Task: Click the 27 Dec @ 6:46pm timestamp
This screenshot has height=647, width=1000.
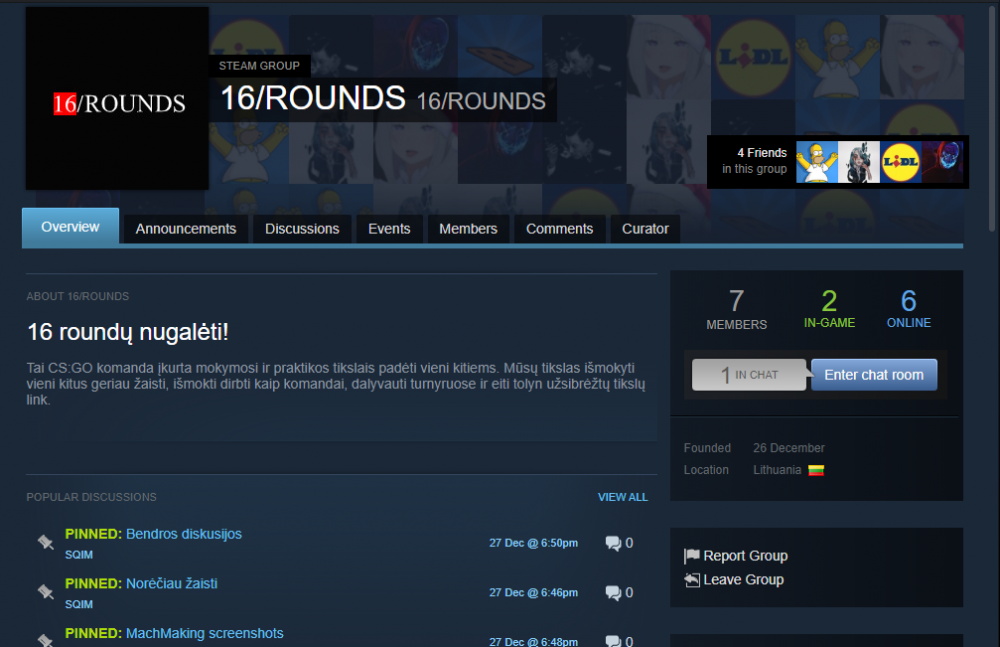Action: (534, 593)
